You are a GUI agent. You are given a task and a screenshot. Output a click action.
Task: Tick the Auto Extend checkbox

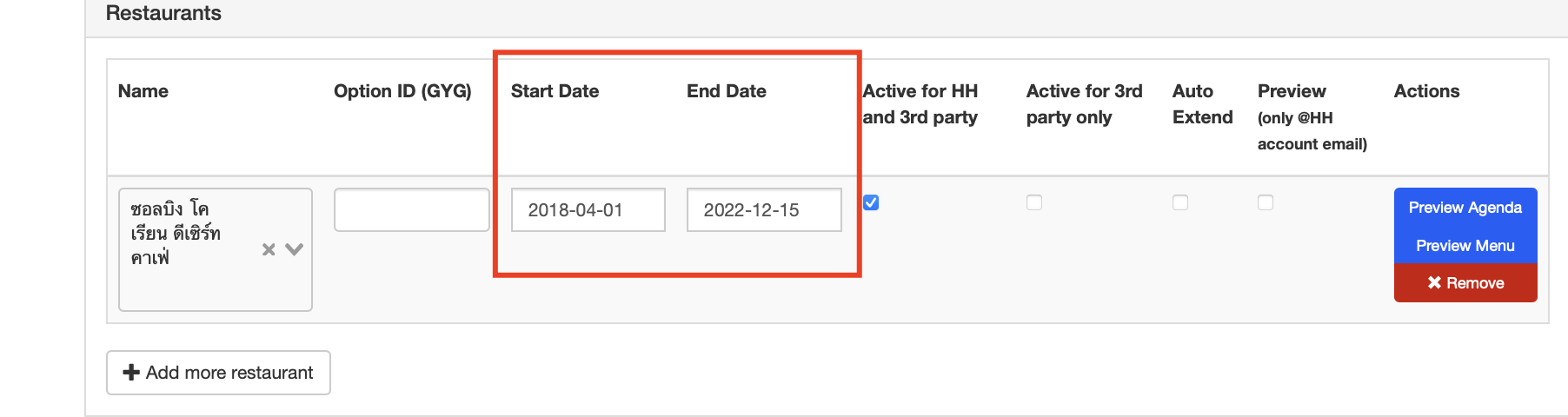point(1180,202)
